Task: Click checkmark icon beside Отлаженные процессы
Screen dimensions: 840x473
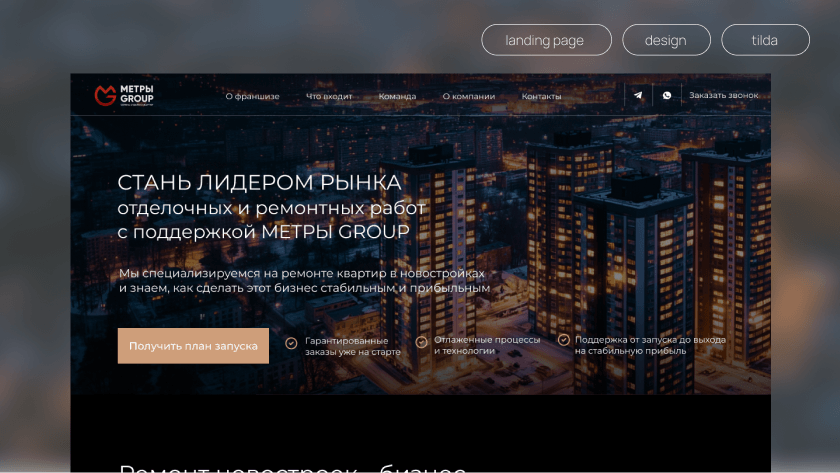Action: click(421, 342)
